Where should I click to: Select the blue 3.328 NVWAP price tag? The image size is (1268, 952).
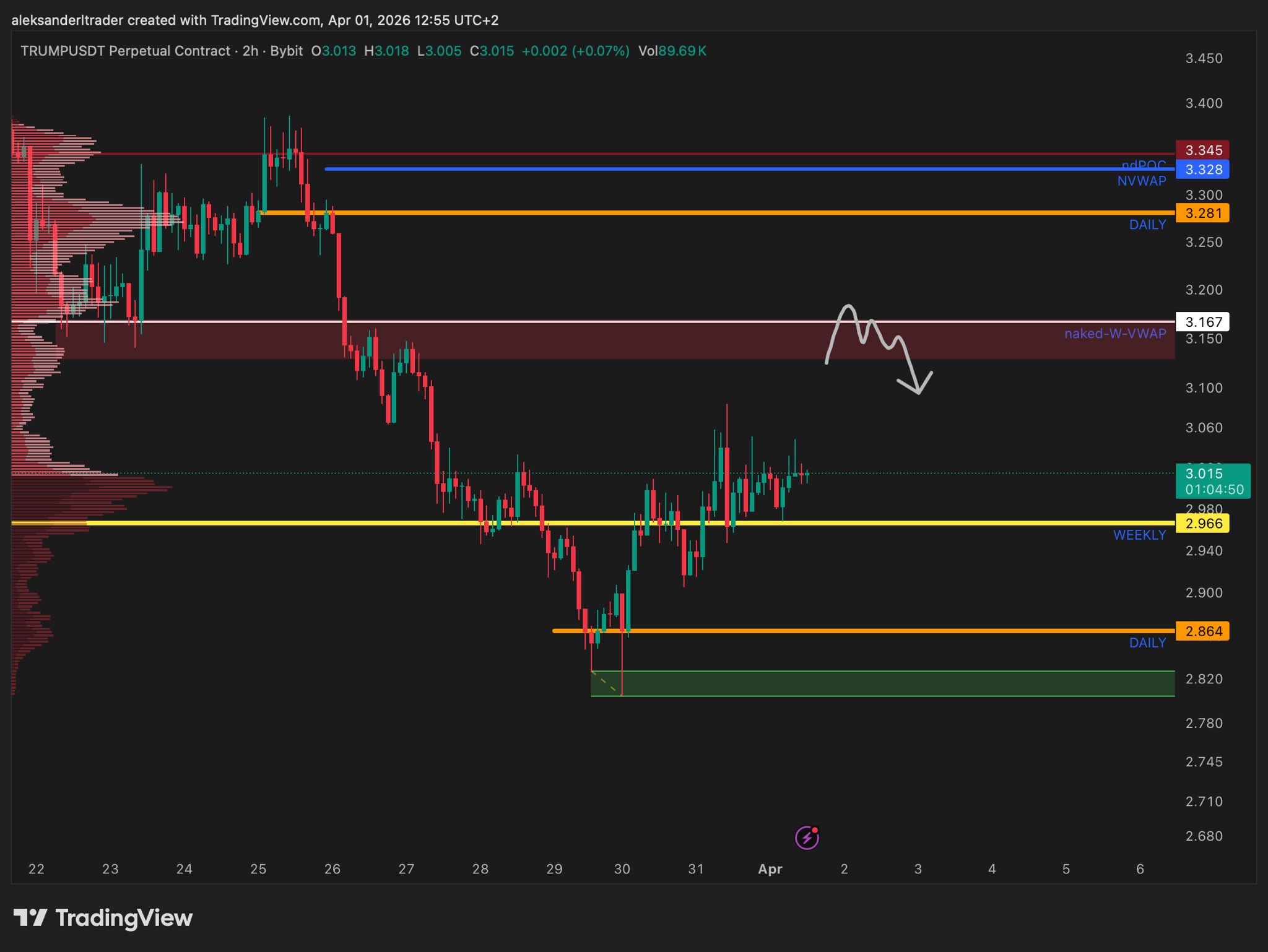1202,169
